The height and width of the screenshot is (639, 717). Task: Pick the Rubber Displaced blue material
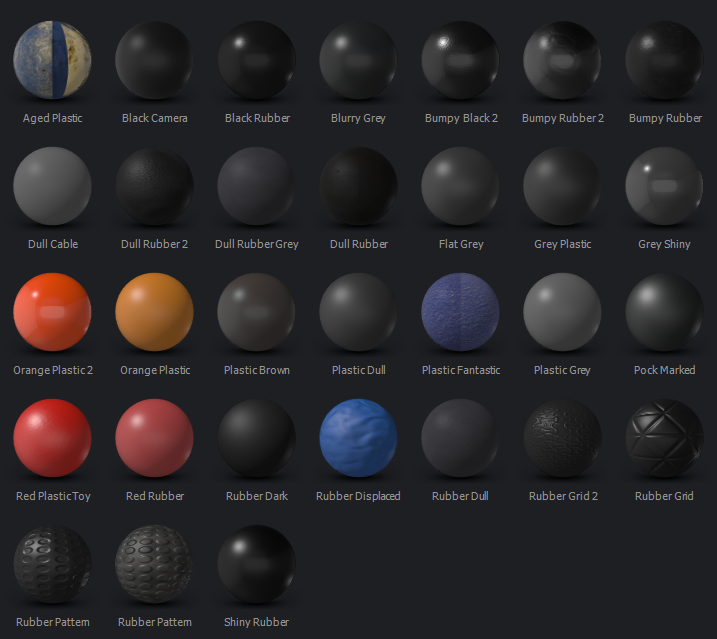(358, 438)
